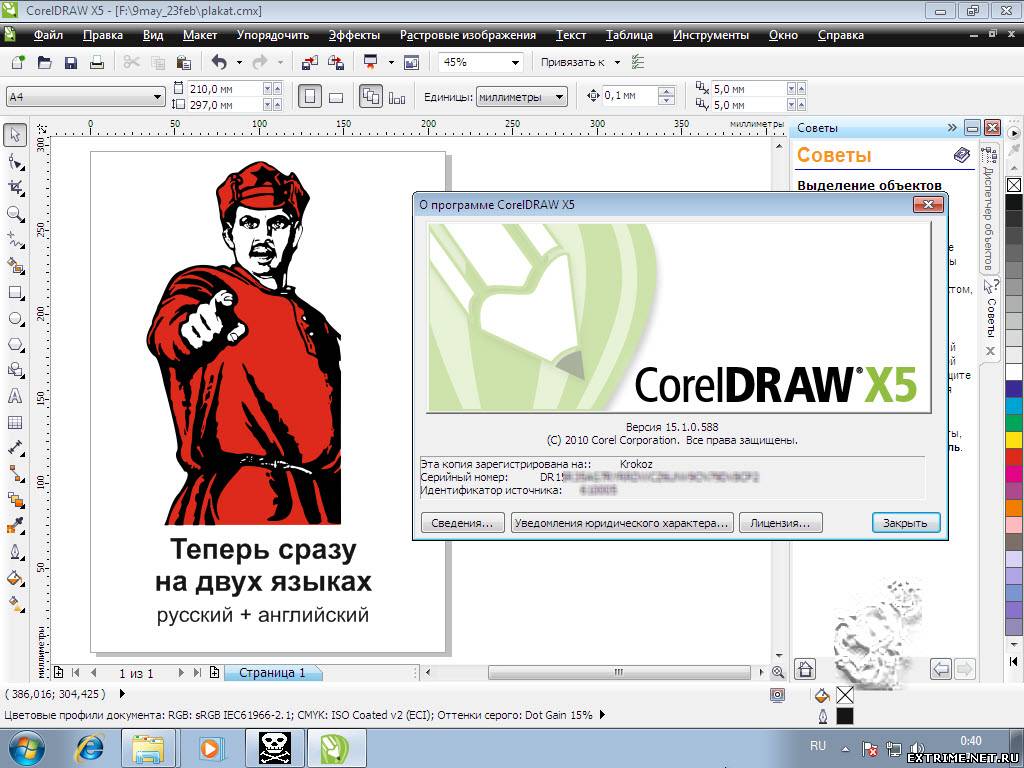Choose the Text tool in toolbox
The image size is (1024, 768).
(15, 396)
